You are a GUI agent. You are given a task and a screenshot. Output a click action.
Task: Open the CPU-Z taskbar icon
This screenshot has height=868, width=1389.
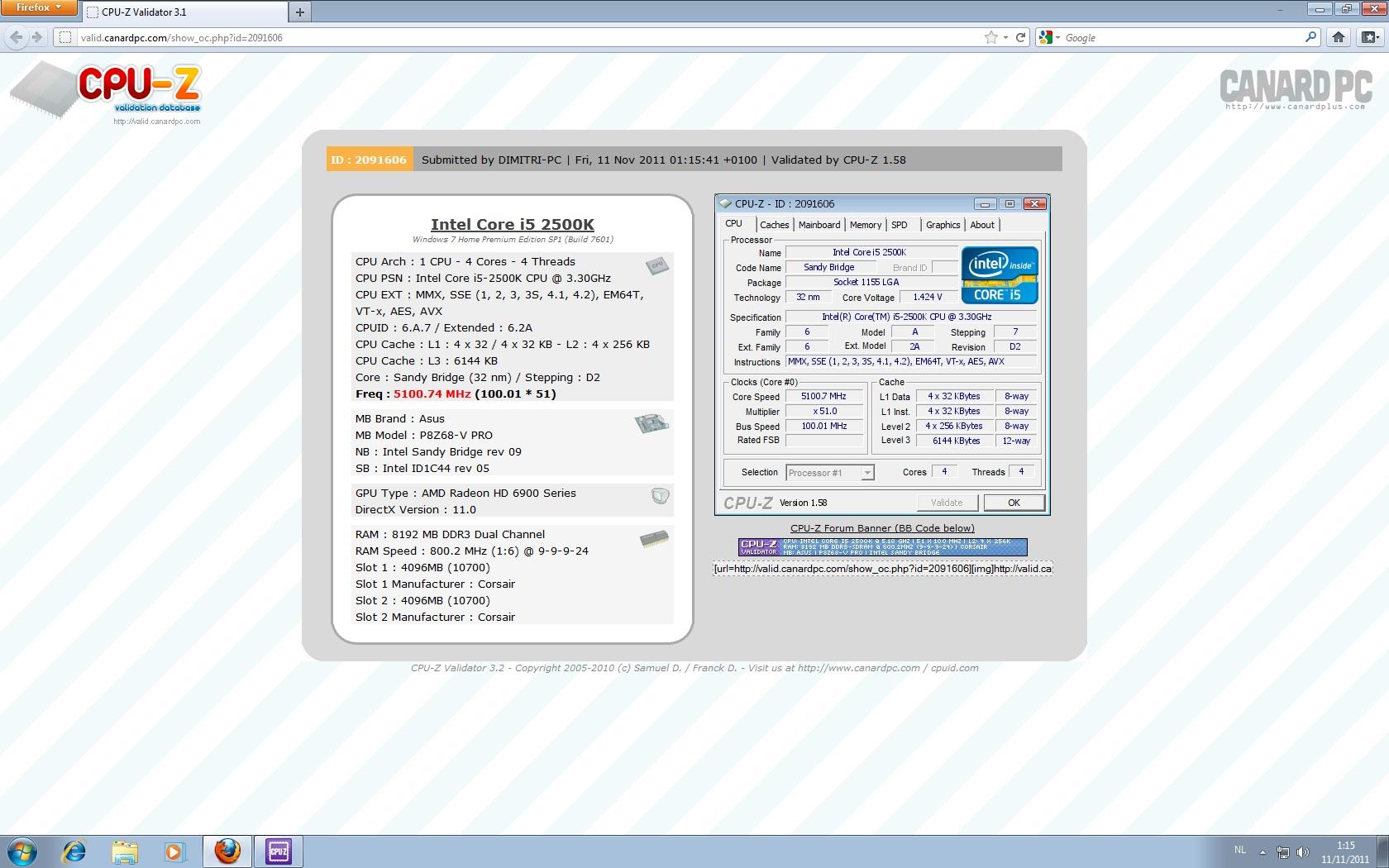(279, 851)
